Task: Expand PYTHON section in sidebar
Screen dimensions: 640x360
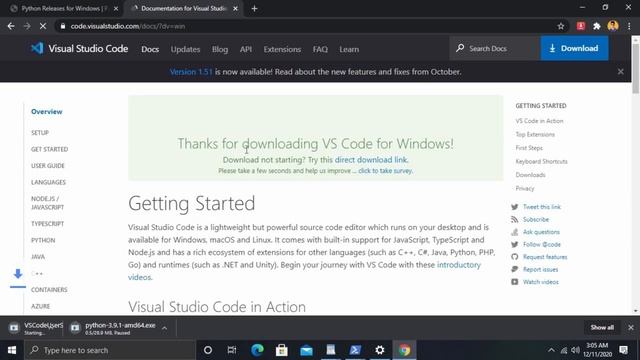Action: (x=43, y=240)
